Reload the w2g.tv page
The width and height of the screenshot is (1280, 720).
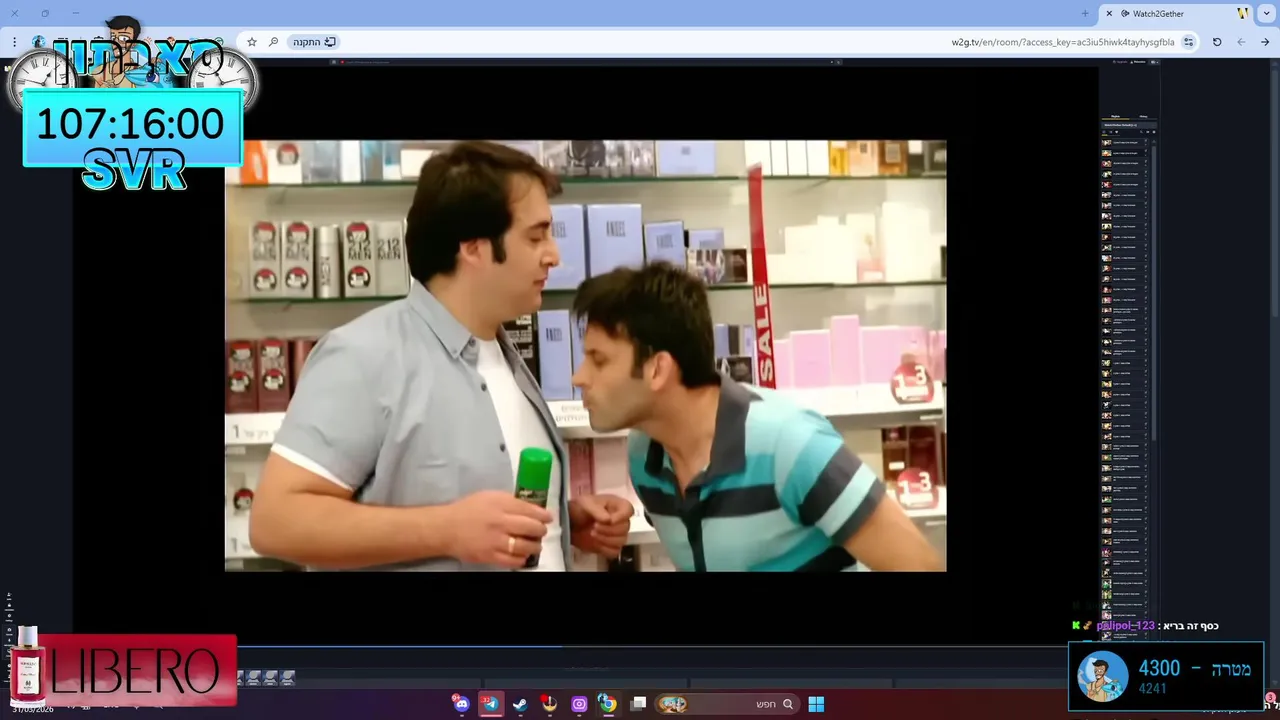point(1217,42)
